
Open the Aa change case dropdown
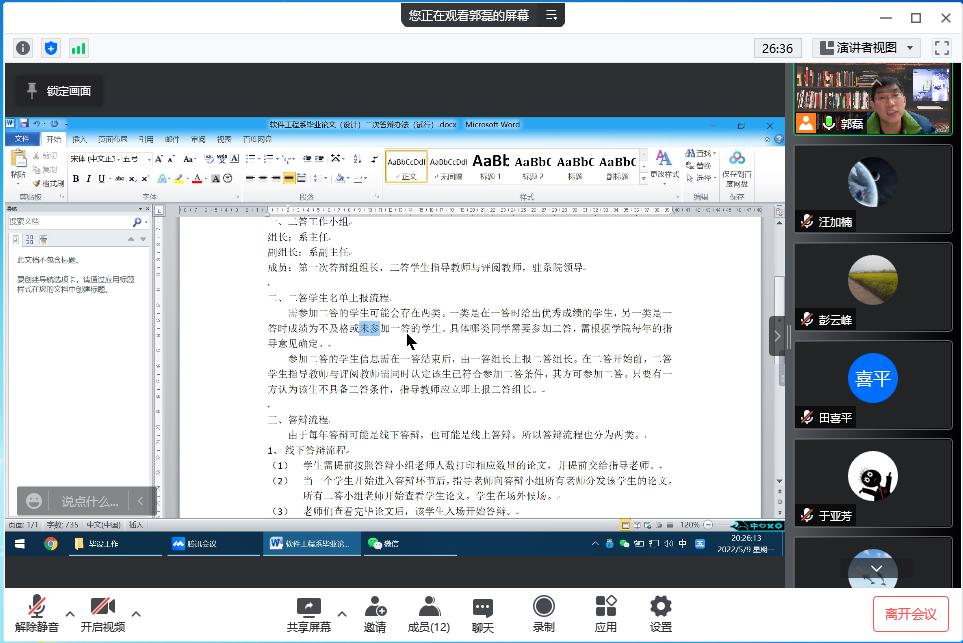coord(189,159)
